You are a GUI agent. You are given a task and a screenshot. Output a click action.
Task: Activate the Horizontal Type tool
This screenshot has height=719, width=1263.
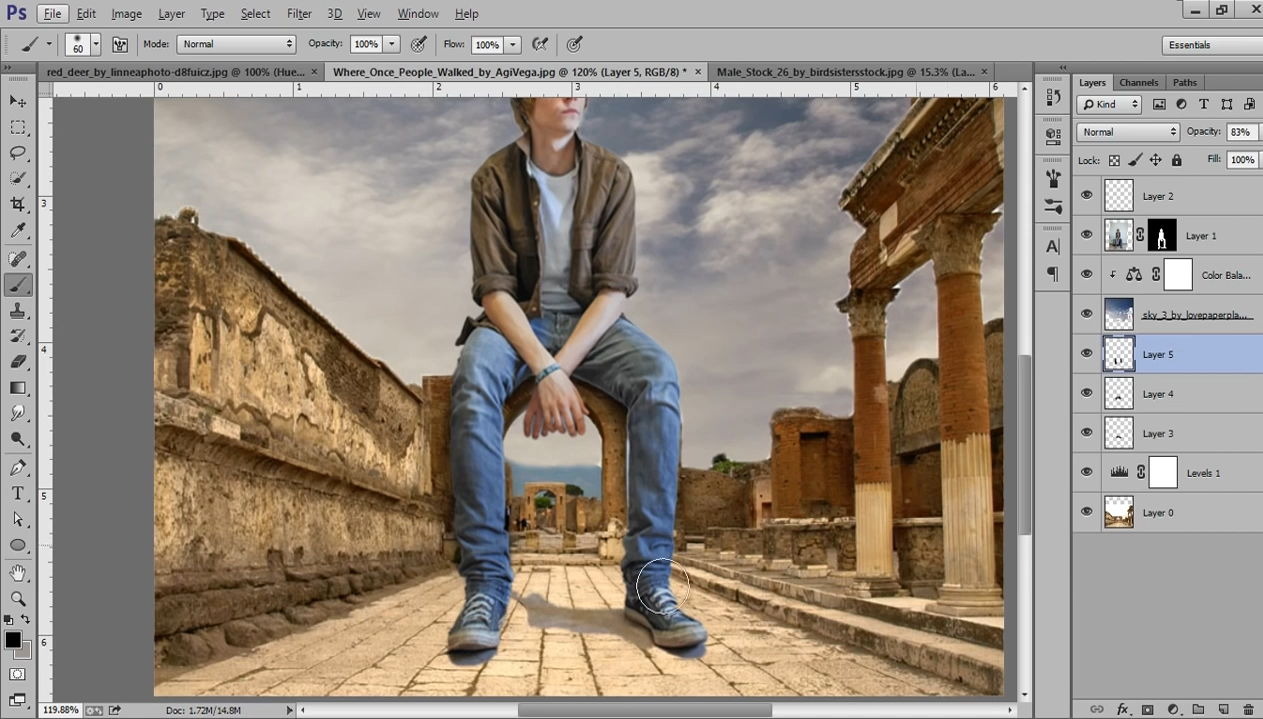18,494
